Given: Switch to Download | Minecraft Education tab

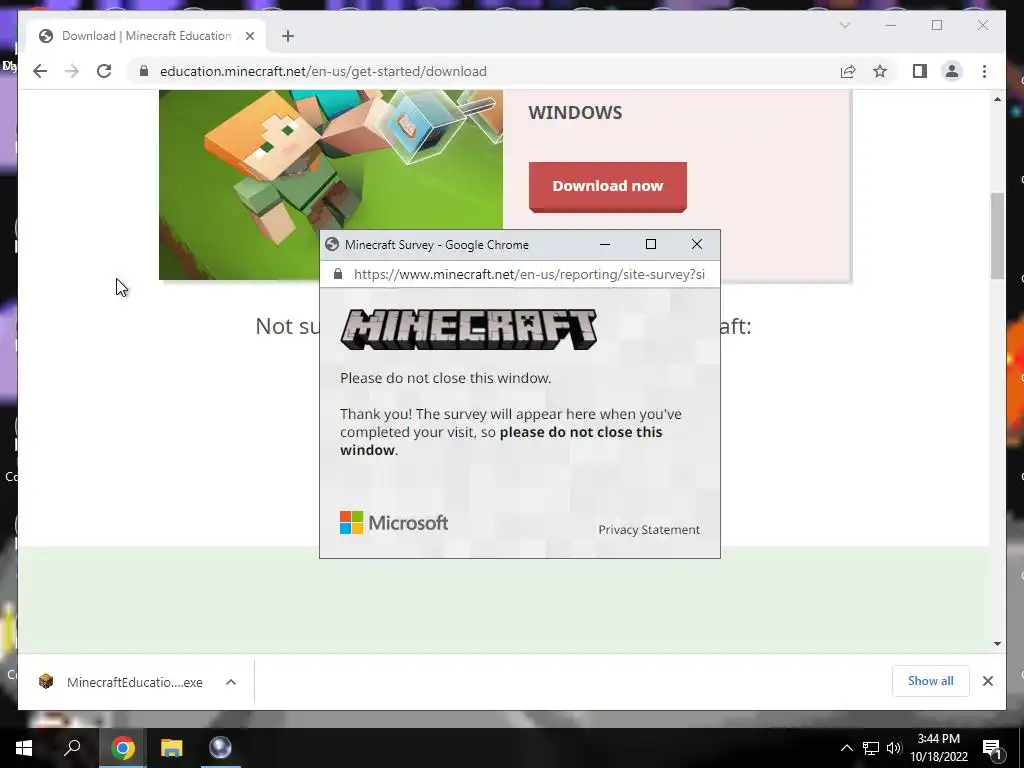Looking at the screenshot, I should [146, 36].
